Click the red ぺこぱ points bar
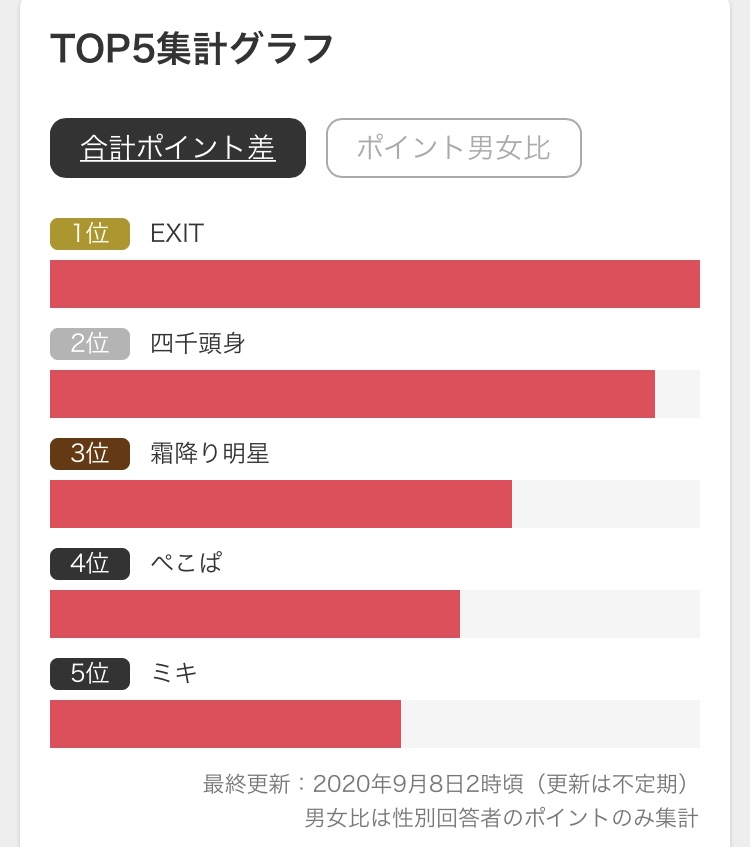This screenshot has width=750, height=847. 255,614
